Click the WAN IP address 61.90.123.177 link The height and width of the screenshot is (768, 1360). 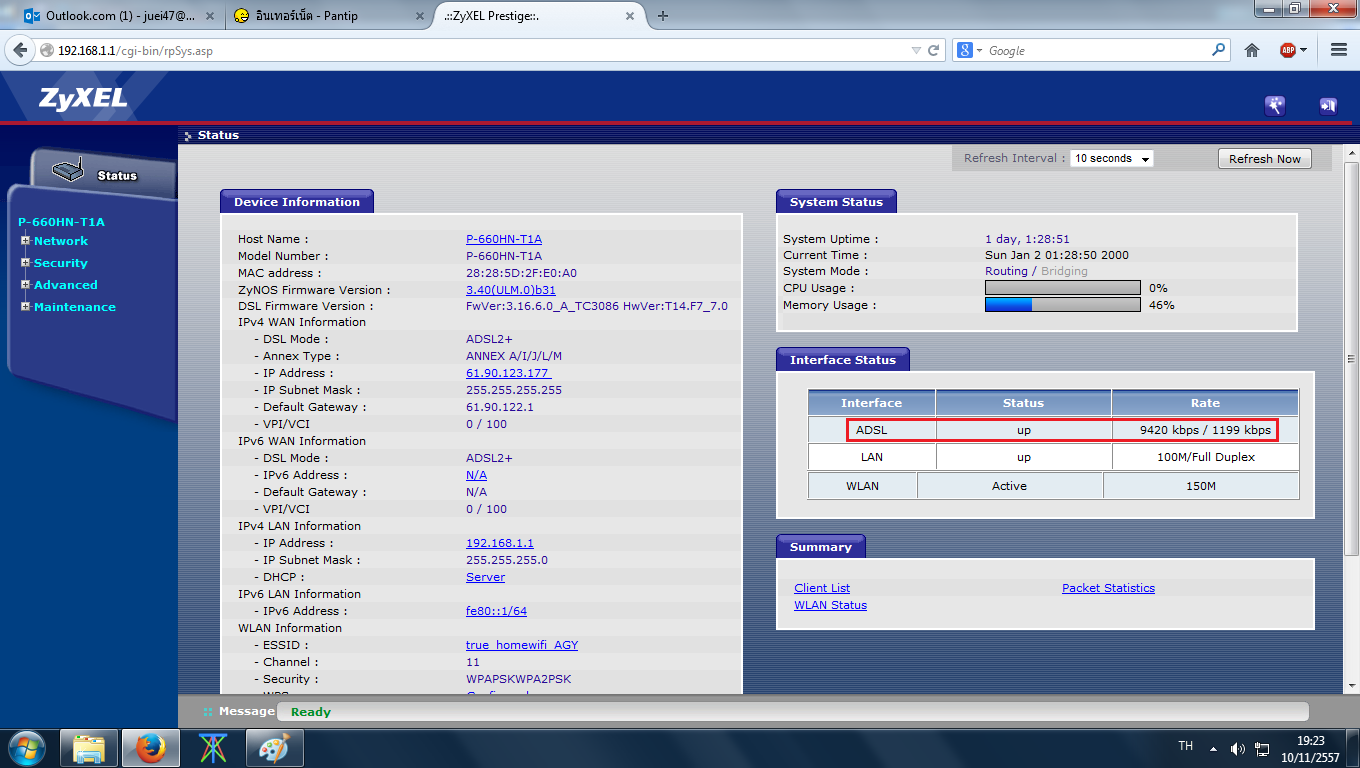click(509, 373)
